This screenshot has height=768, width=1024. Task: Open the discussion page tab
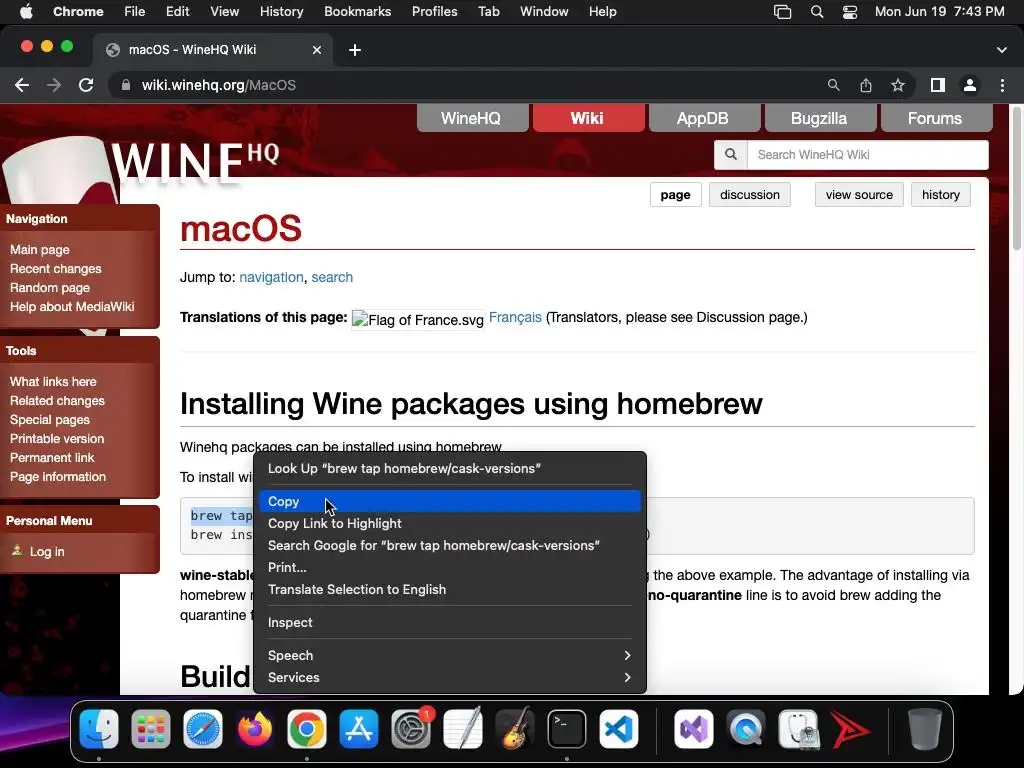[x=750, y=195]
